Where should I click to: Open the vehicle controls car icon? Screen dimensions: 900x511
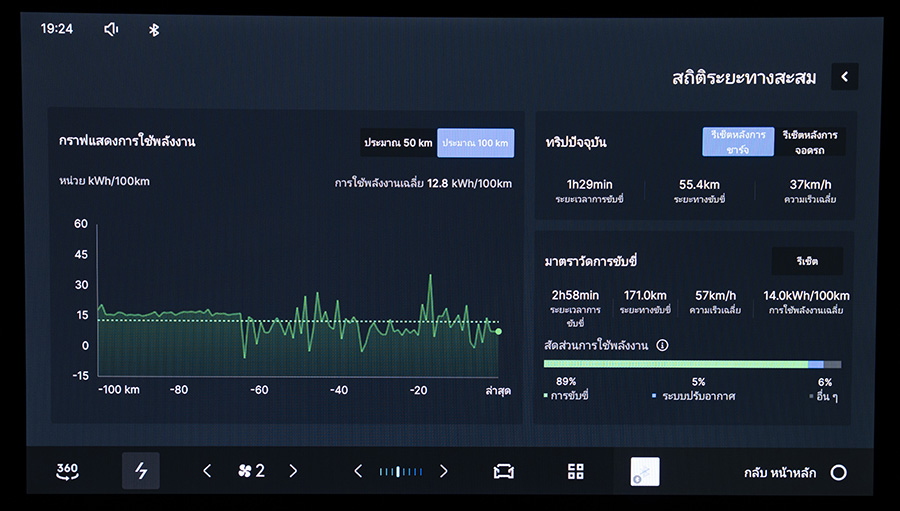point(503,471)
